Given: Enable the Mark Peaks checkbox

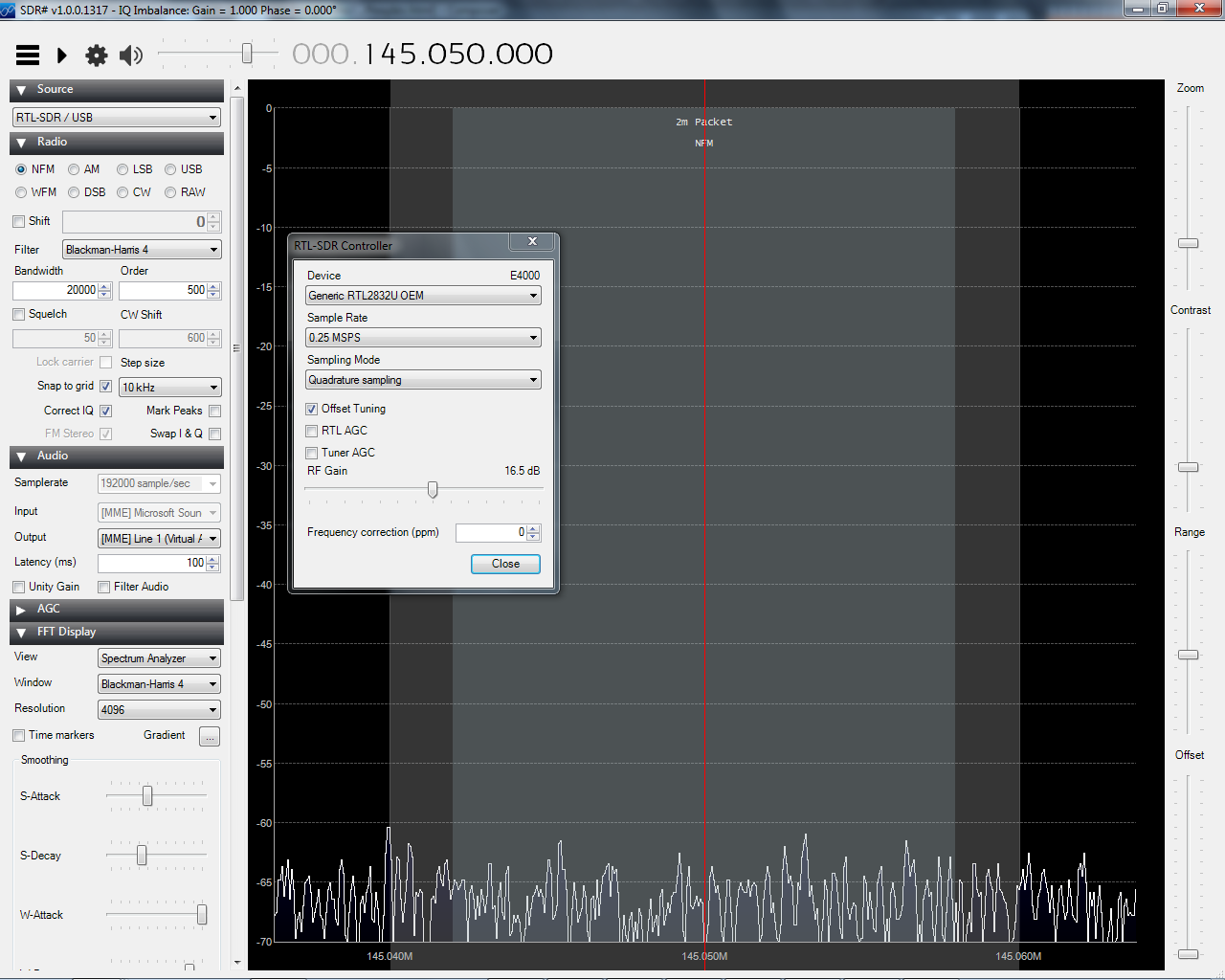Looking at the screenshot, I should (215, 411).
